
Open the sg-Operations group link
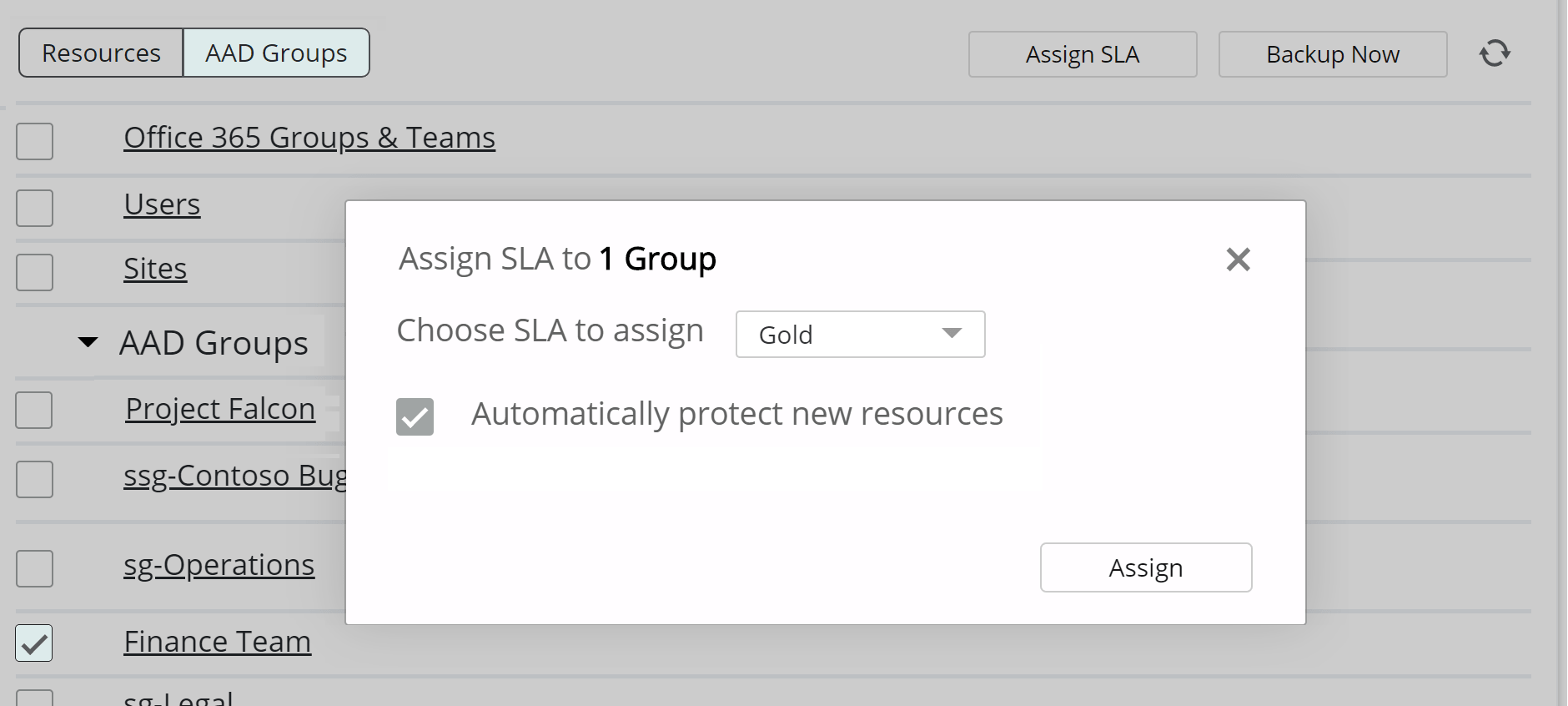[x=219, y=565]
